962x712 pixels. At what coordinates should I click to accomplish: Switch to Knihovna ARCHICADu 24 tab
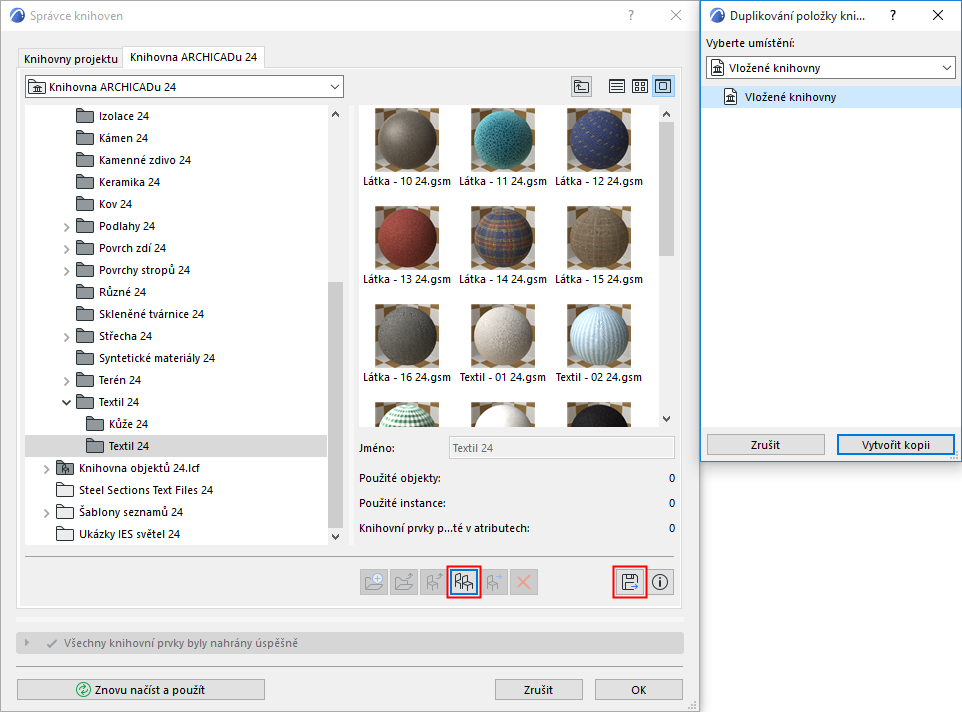[193, 57]
